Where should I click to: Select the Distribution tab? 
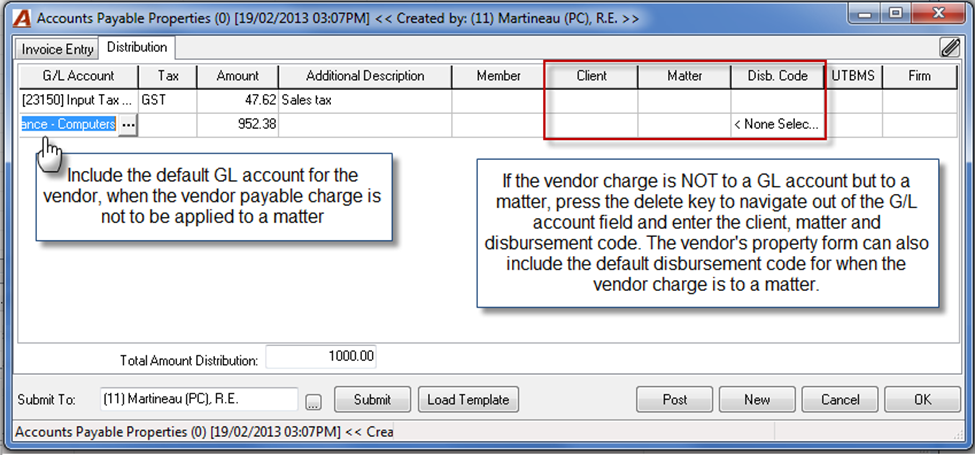(x=137, y=47)
